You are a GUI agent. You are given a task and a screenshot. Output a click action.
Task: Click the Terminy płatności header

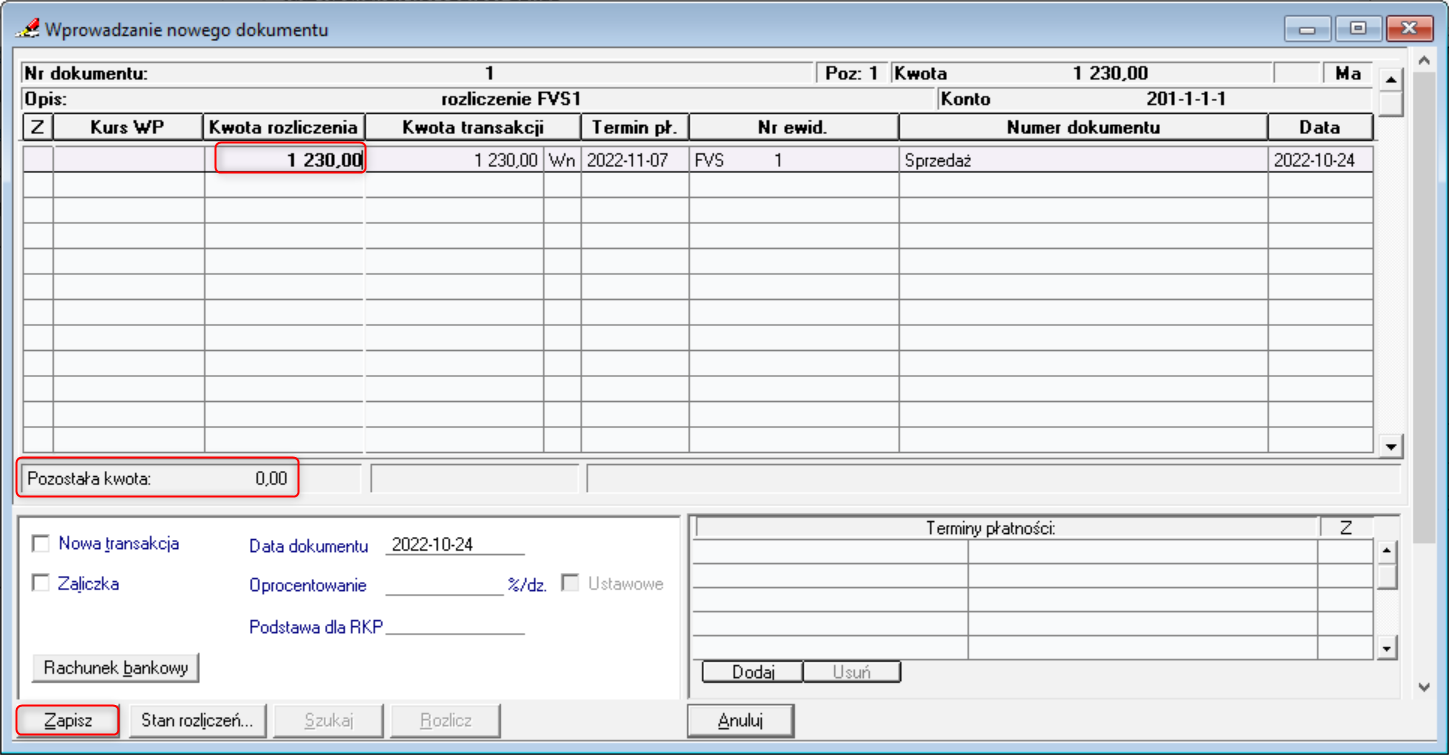click(x=1006, y=528)
